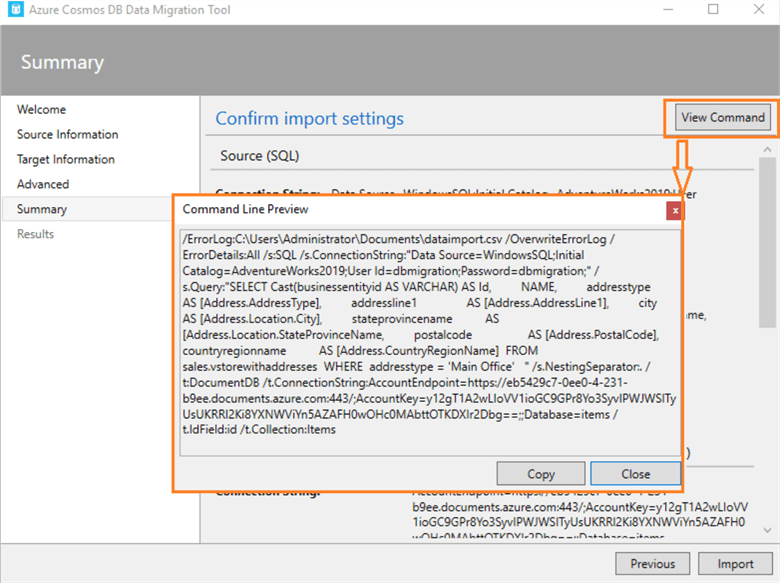The width and height of the screenshot is (780, 583).
Task: Click the 'b9ee.documents.azure.com:443' text in background pane
Action: [497, 507]
